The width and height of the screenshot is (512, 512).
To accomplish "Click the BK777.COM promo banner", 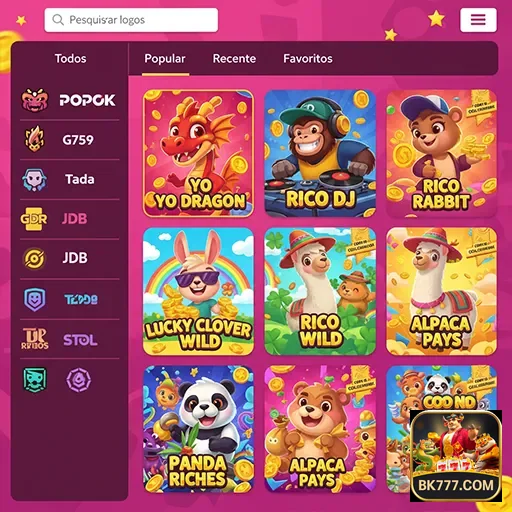I will (x=456, y=456).
